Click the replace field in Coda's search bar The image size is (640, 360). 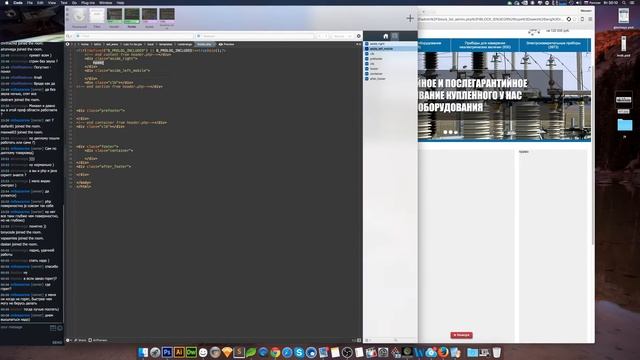click(x=255, y=36)
